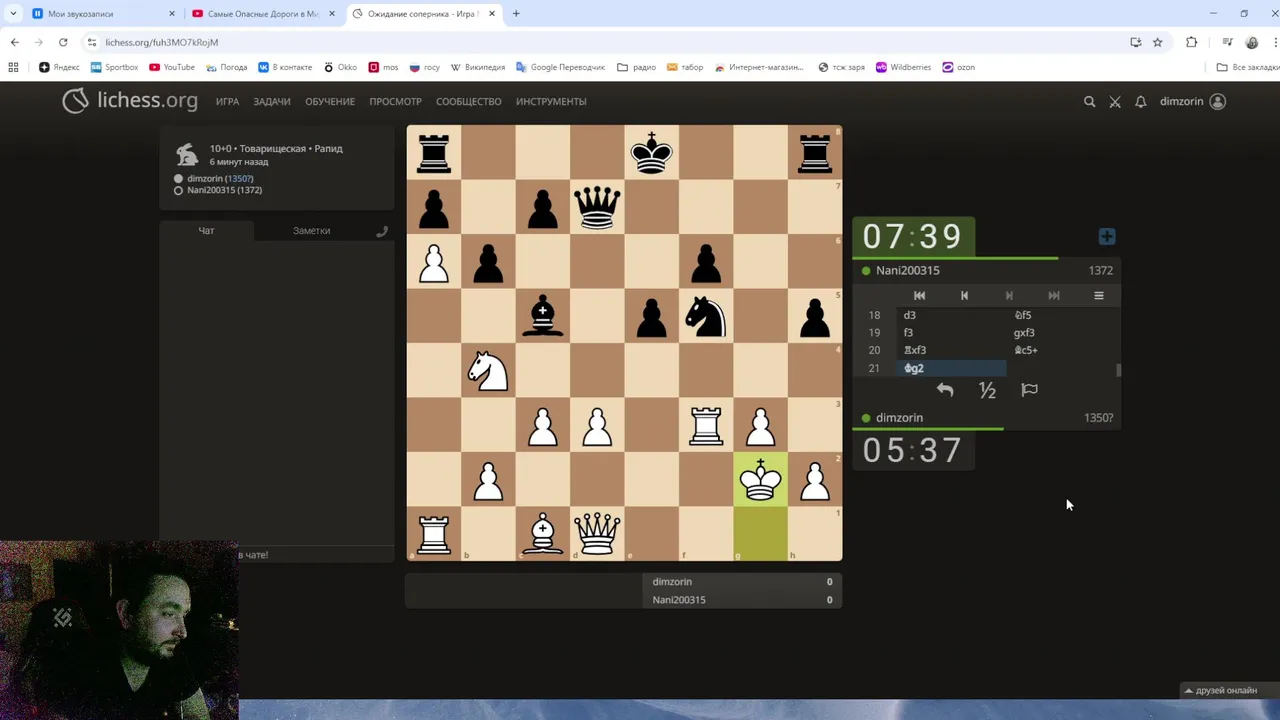Open YouTube bookmark
Screen dimensions: 1280x720
(172, 67)
